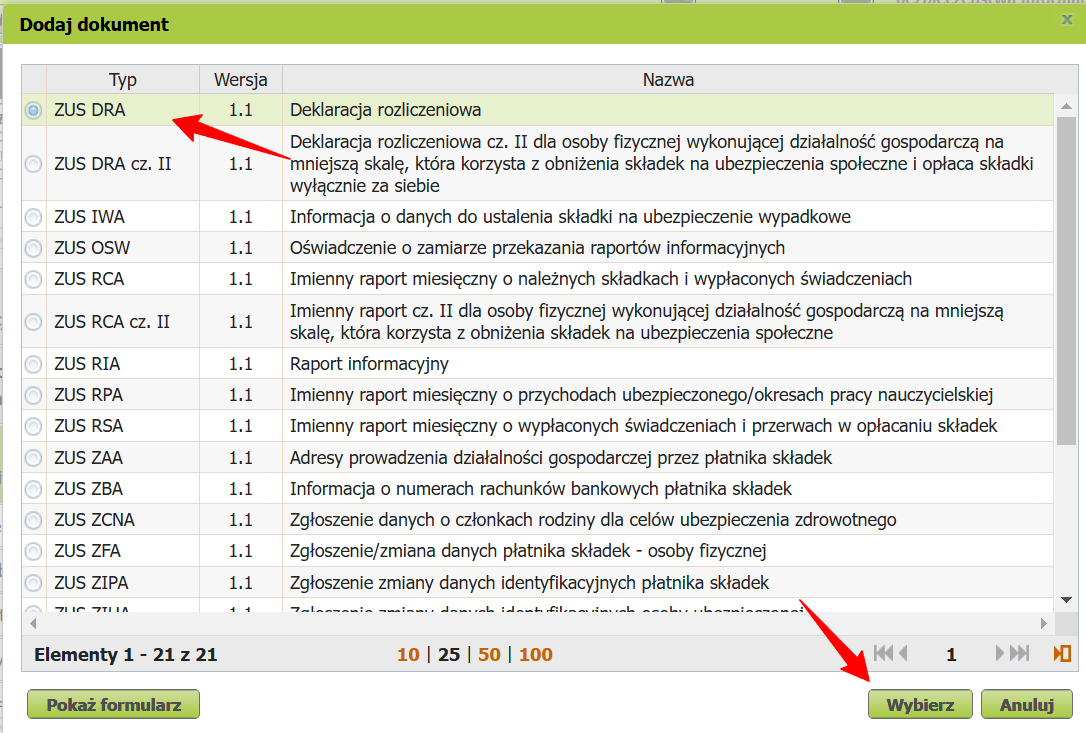Image resolution: width=1086 pixels, height=733 pixels.
Task: Click the text Raport informacyjny
Action: tap(369, 364)
